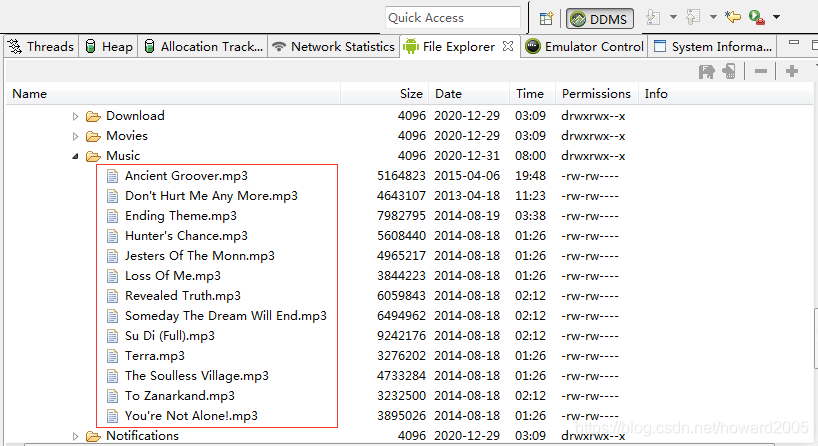818x446 pixels.
Task: Open the Network Statistics tab
Action: (x=333, y=46)
